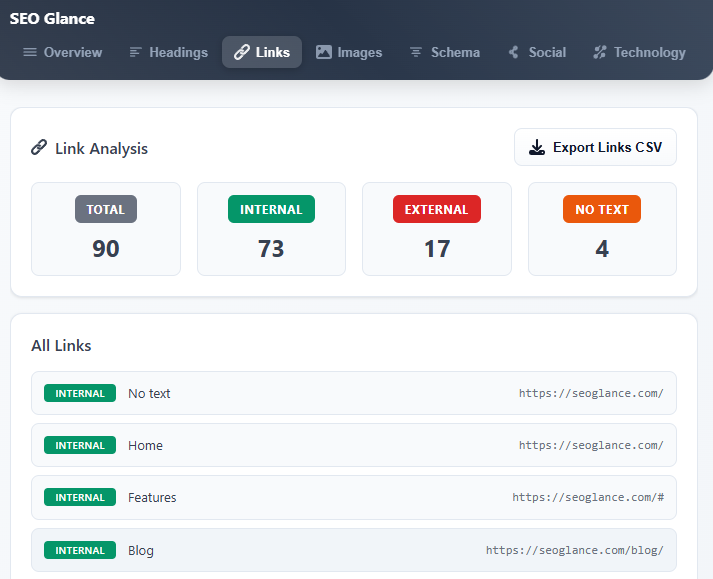Click the picture icon in Images tab
Viewport: 713px width, 579px height.
tap(324, 52)
